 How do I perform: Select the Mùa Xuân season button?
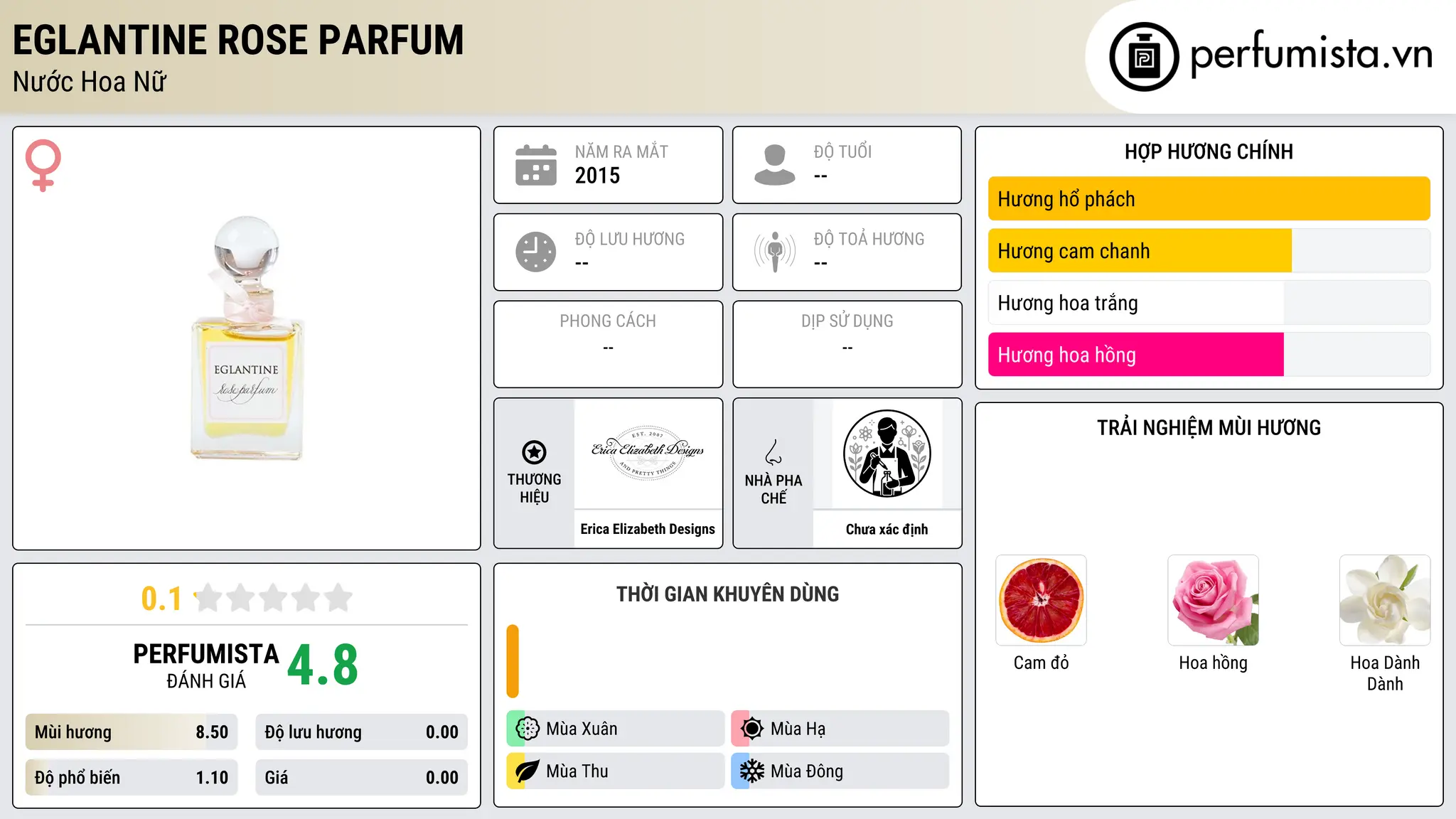(615, 729)
